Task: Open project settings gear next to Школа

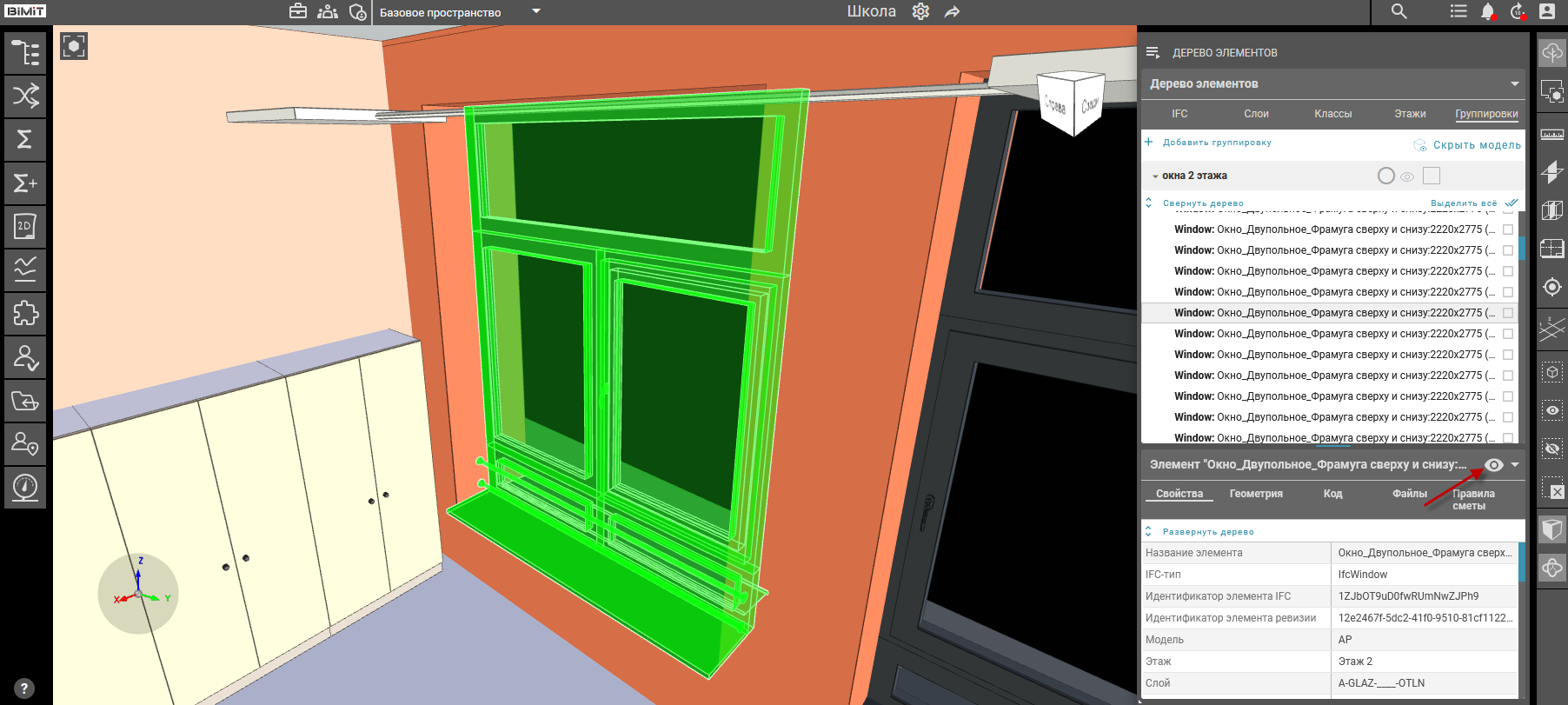Action: 920,11
